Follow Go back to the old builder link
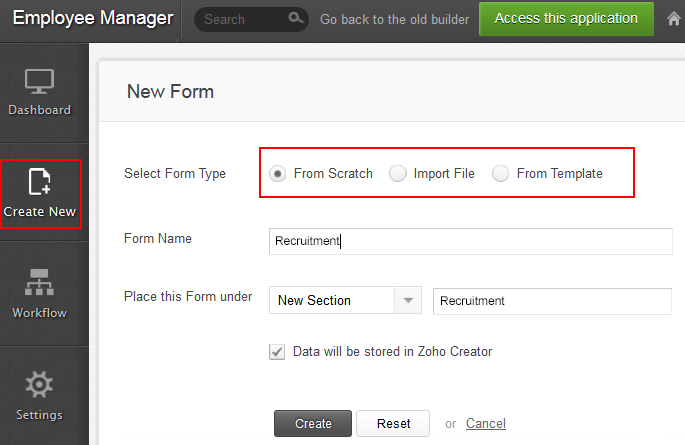The image size is (685, 445). point(394,19)
